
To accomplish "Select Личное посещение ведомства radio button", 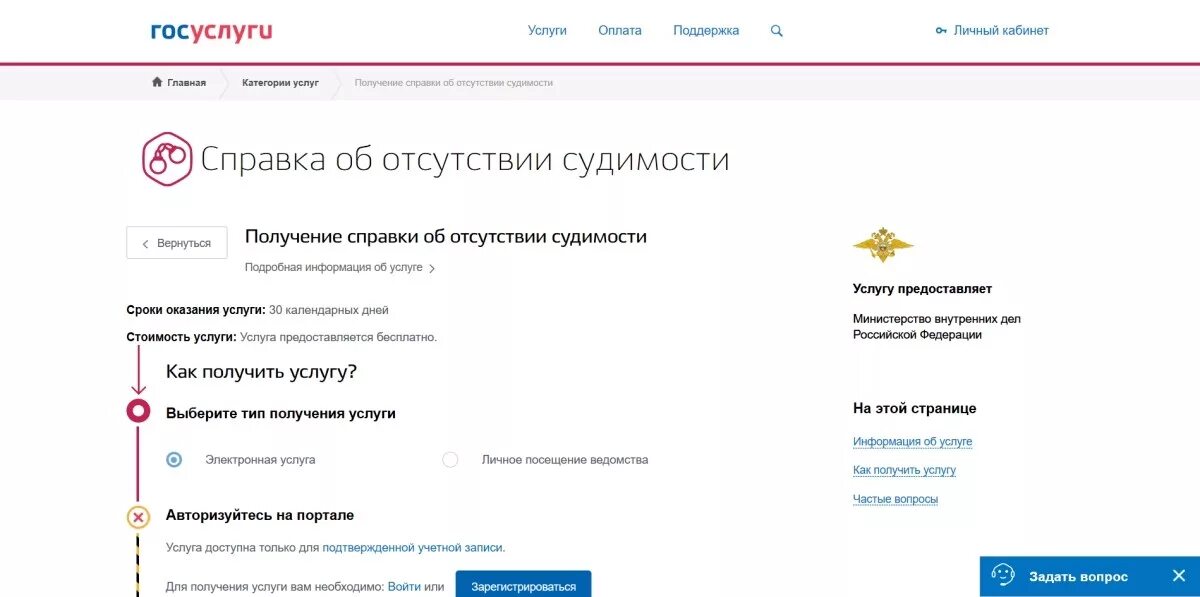I will pyautogui.click(x=450, y=460).
